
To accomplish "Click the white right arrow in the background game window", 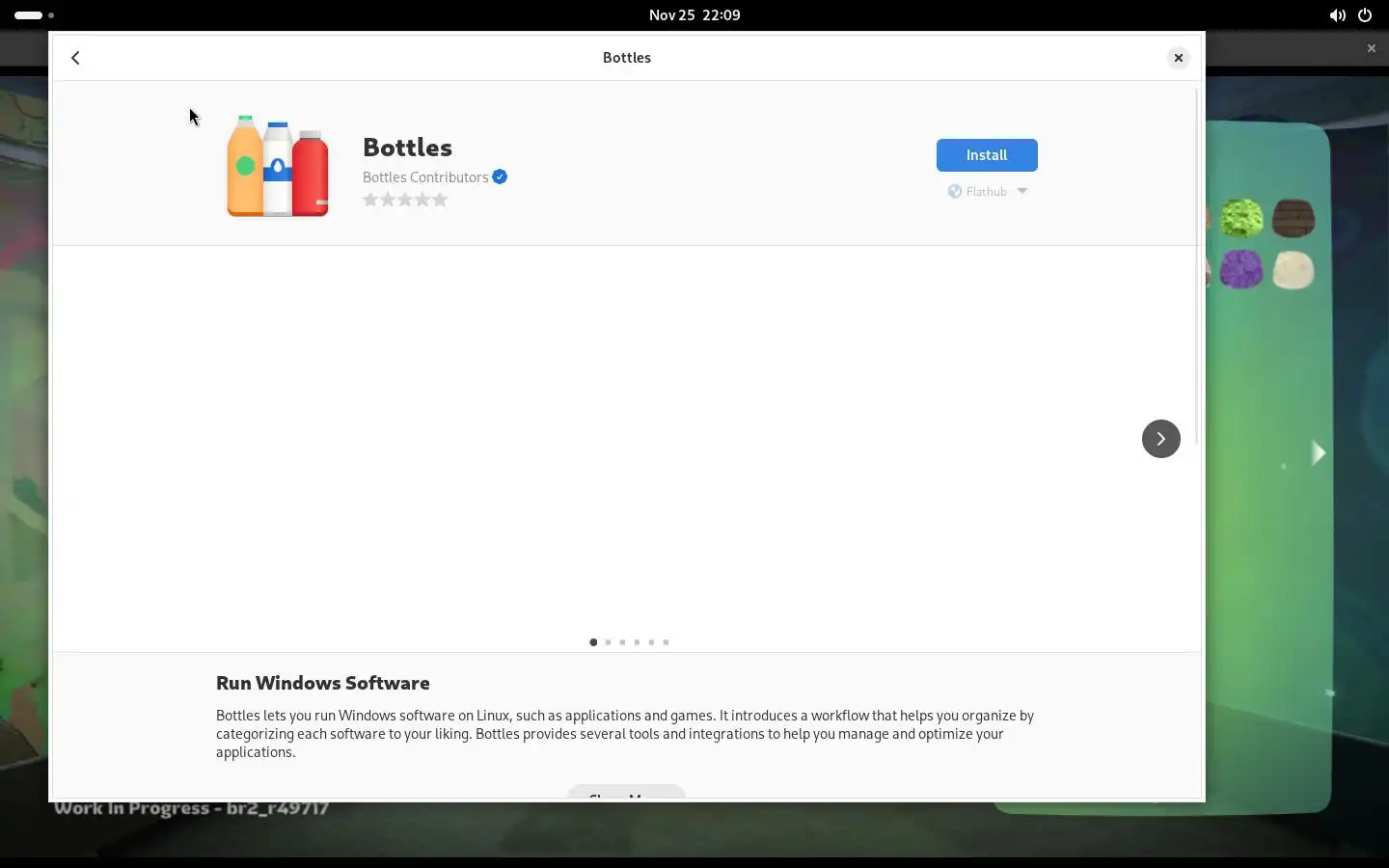I will click(1318, 452).
